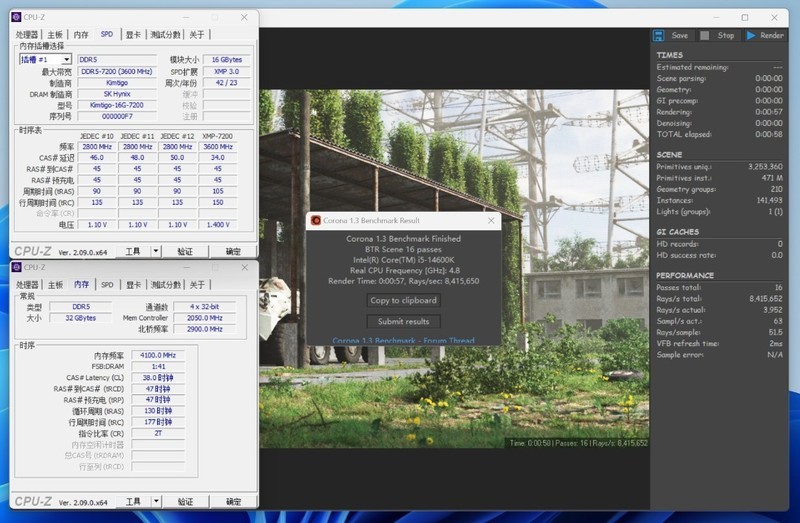The width and height of the screenshot is (800, 523).
Task: Click Primitives uniq value 3,253,360
Action: click(x=765, y=167)
